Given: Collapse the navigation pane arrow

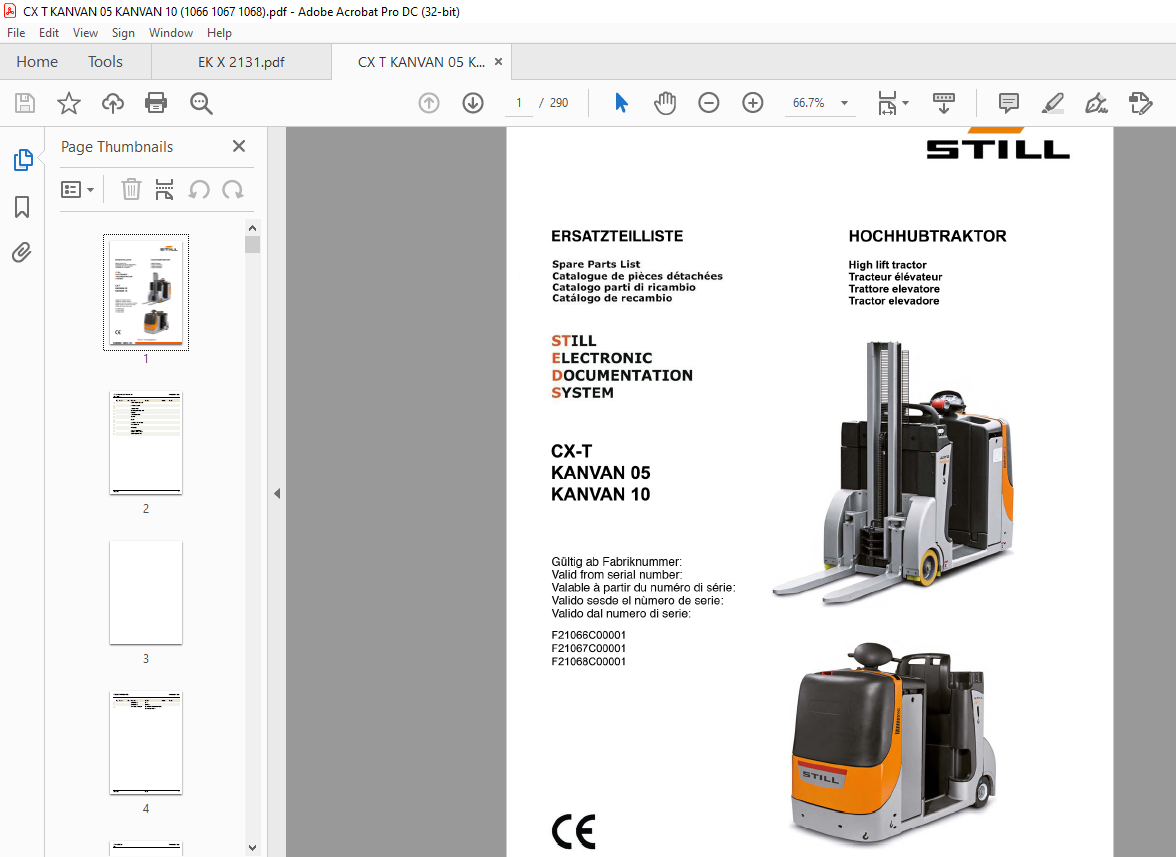Looking at the screenshot, I should tap(277, 493).
